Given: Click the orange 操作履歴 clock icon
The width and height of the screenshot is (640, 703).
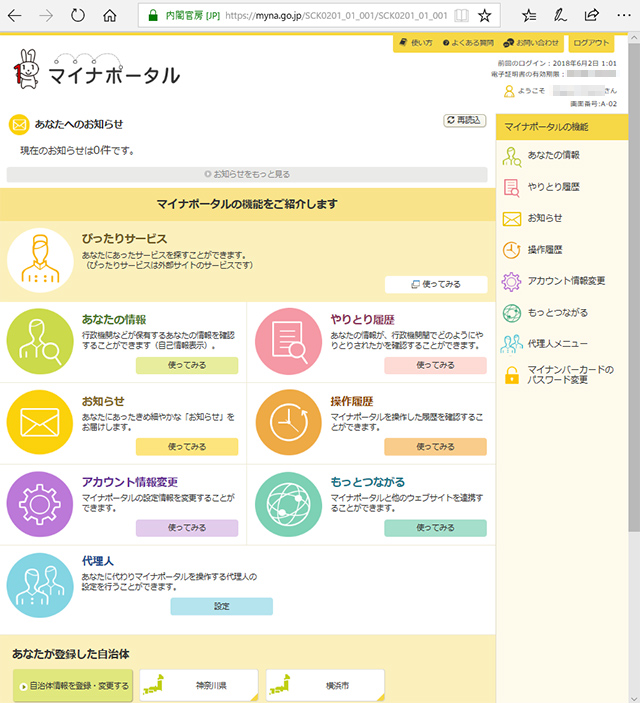Looking at the screenshot, I should point(288,422).
